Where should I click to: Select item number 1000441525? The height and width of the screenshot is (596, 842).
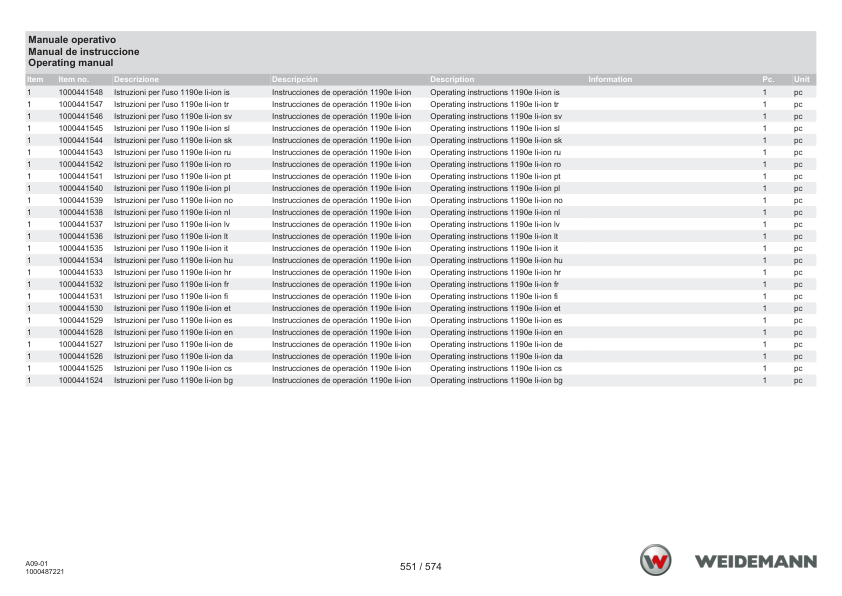(81, 368)
